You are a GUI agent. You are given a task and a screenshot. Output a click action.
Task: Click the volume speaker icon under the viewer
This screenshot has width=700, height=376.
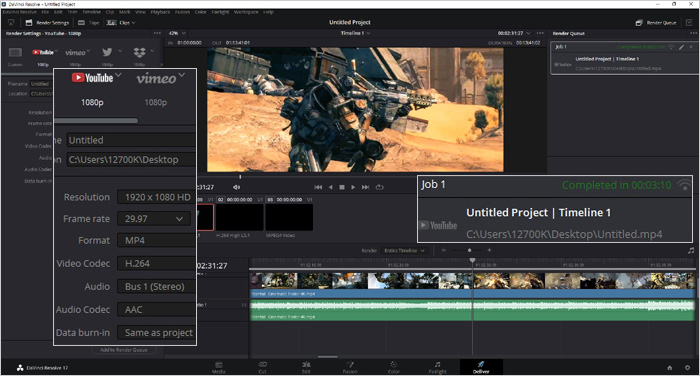(x=237, y=187)
